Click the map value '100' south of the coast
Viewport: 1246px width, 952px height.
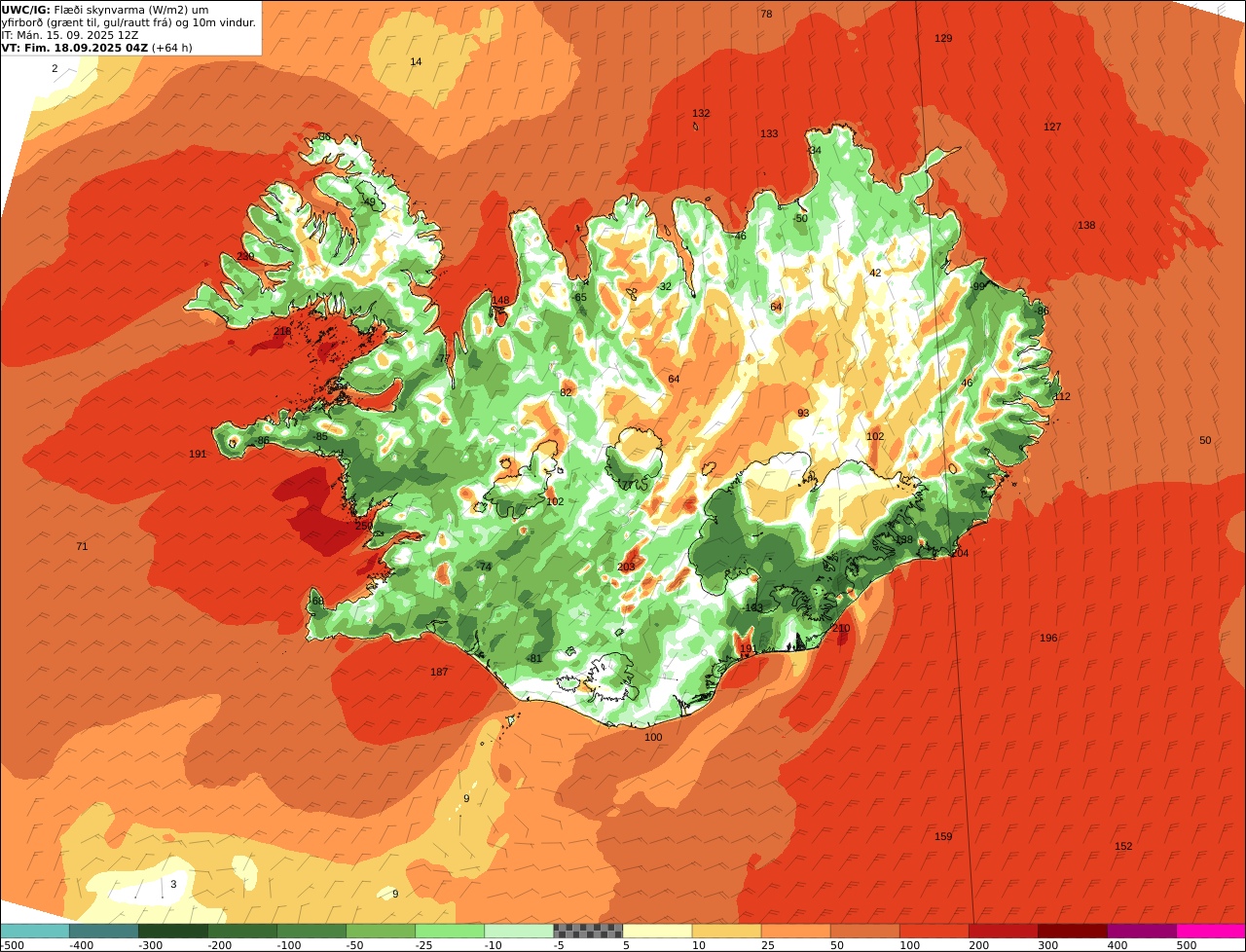tap(653, 737)
